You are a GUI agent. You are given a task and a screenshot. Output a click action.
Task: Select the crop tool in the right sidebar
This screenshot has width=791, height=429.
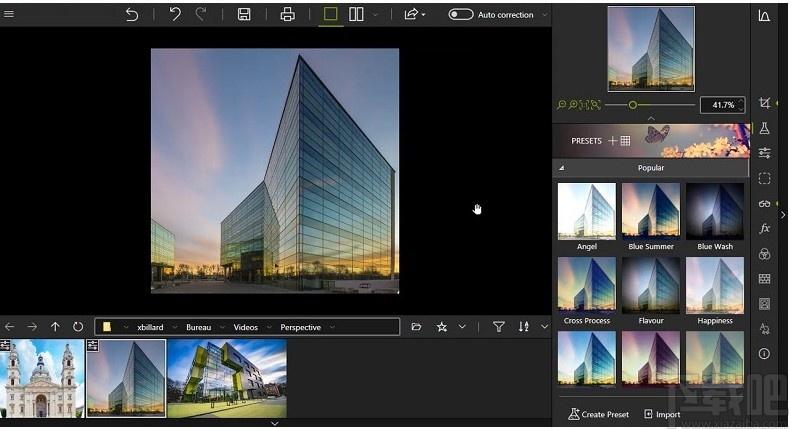(765, 104)
